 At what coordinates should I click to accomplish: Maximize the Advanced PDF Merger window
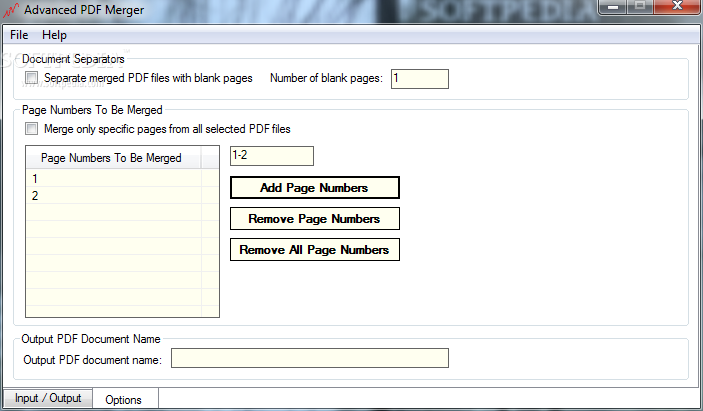tap(640, 7)
